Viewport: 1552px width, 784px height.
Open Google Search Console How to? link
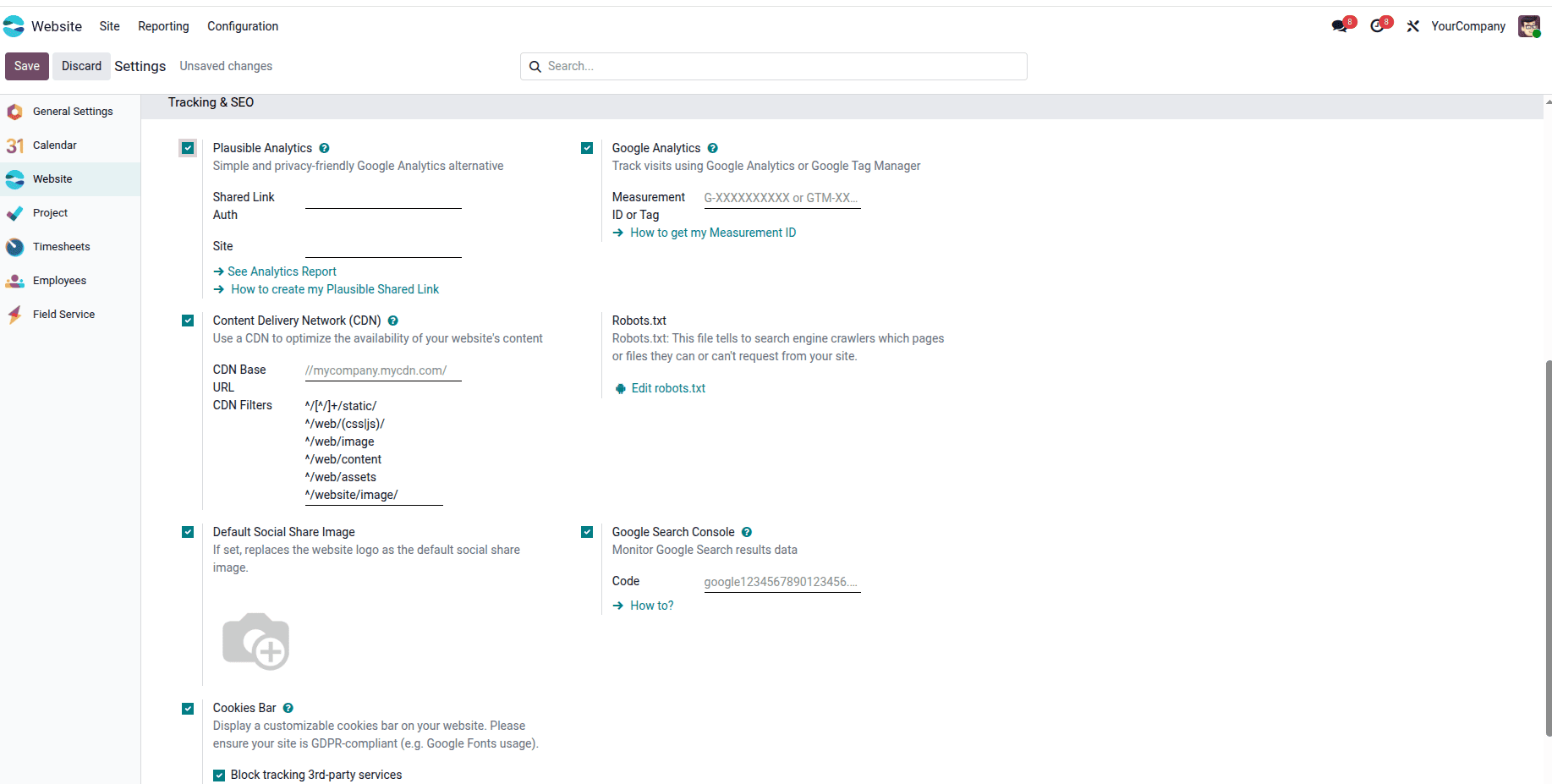tap(644, 606)
